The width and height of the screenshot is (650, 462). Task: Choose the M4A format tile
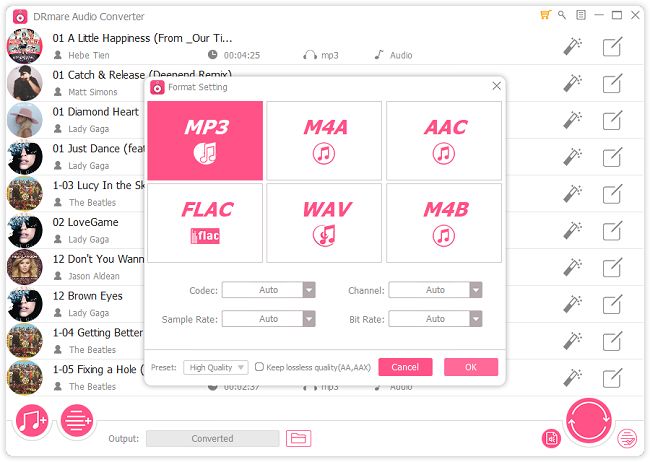pyautogui.click(x=324, y=141)
